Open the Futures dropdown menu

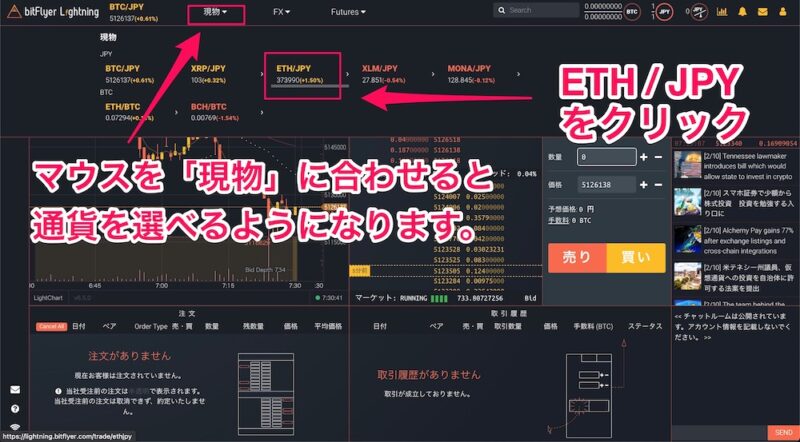click(x=348, y=12)
